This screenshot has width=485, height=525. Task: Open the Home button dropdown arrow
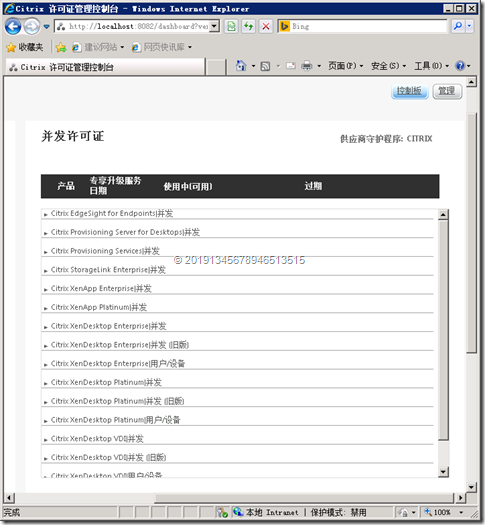[x=253, y=66]
